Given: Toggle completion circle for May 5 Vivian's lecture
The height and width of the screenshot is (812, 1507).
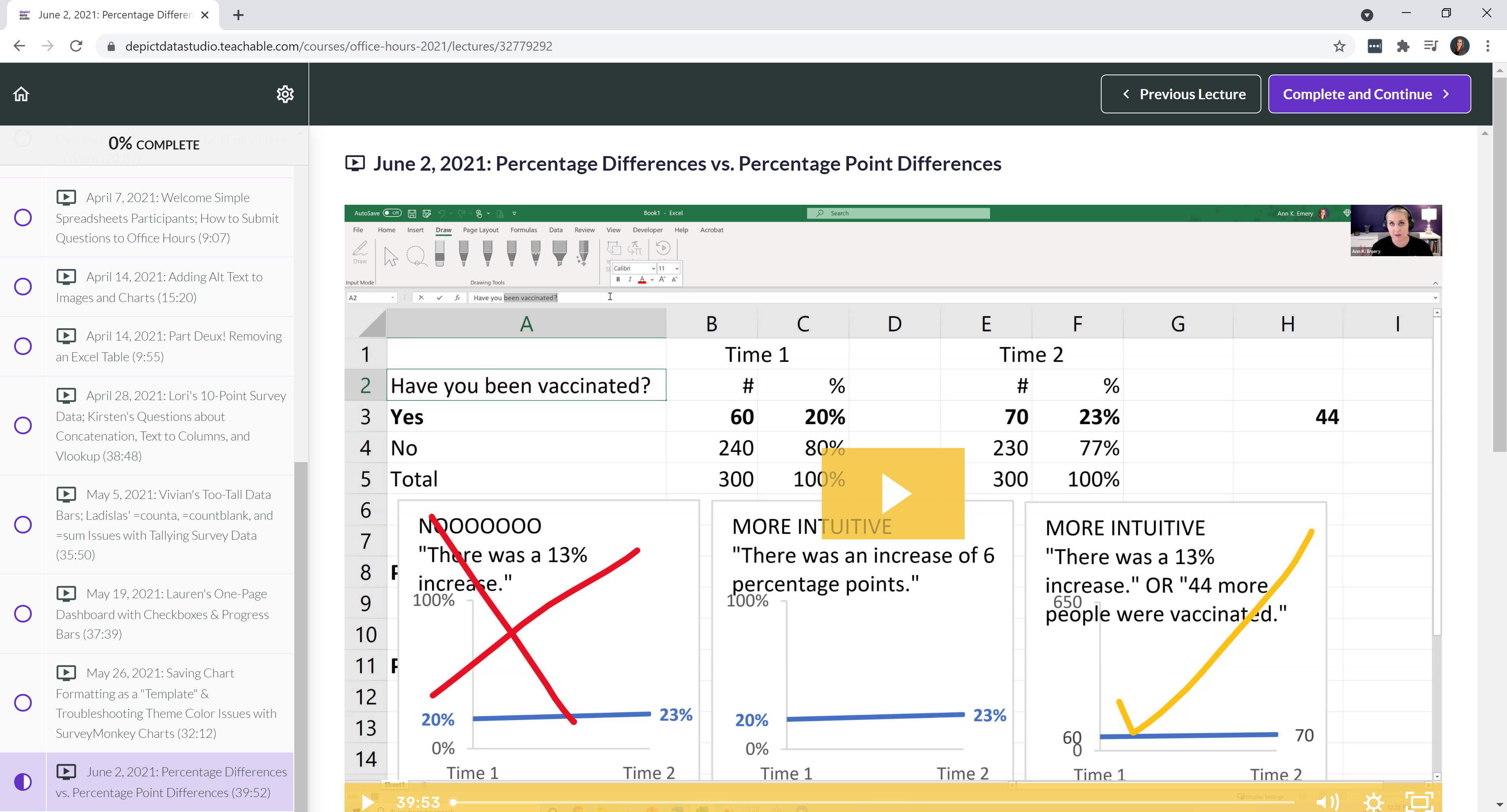Looking at the screenshot, I should [x=23, y=524].
